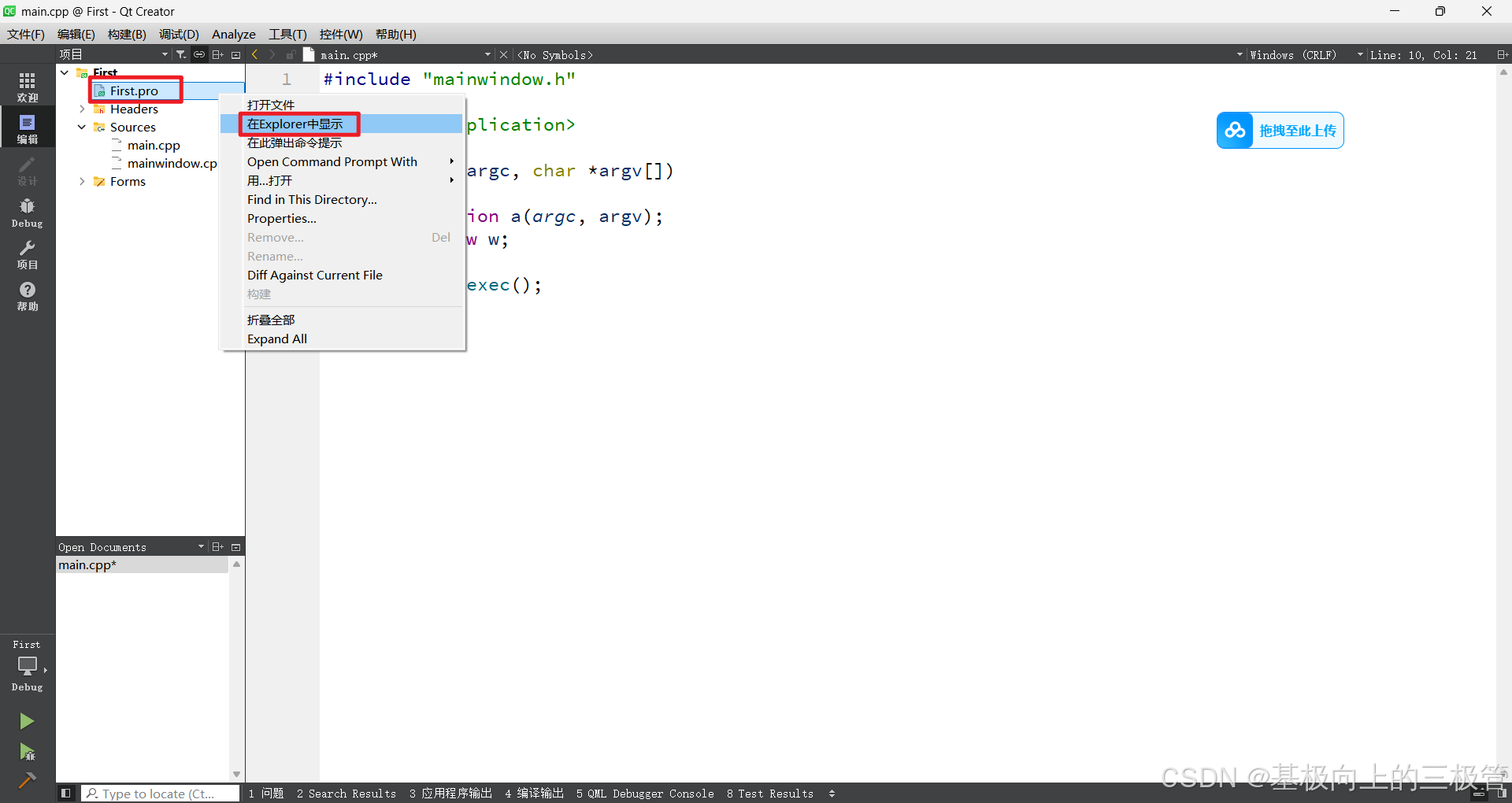This screenshot has height=803, width=1512.
Task: Toggle the left sidebar visibility button
Action: 66,793
